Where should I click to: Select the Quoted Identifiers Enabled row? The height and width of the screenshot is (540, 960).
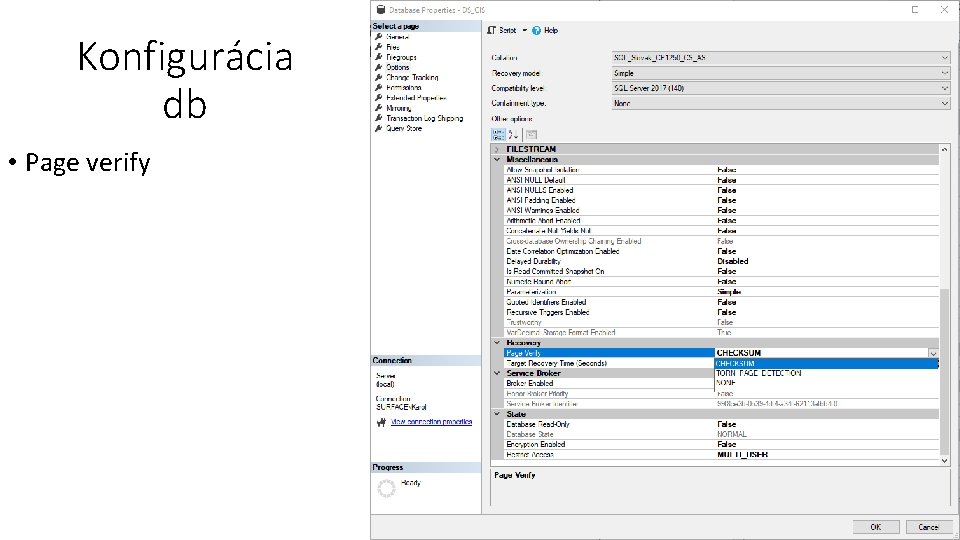[x=721, y=302]
